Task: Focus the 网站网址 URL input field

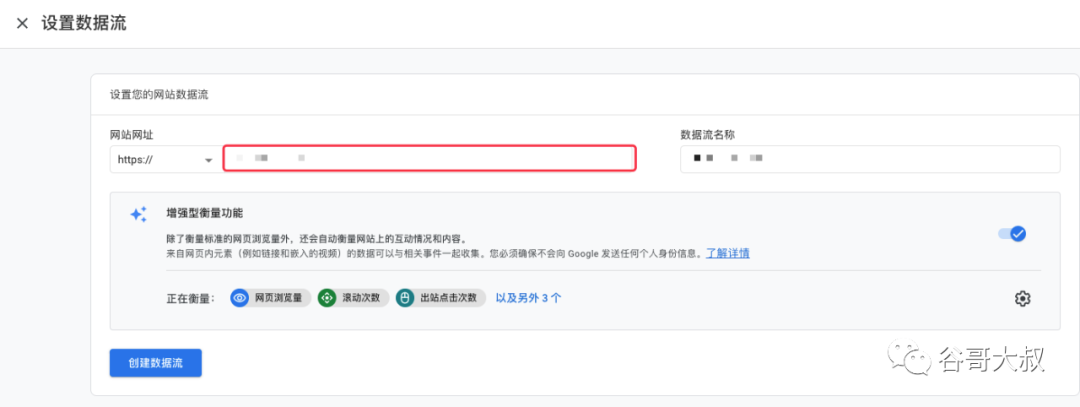Action: [429, 158]
